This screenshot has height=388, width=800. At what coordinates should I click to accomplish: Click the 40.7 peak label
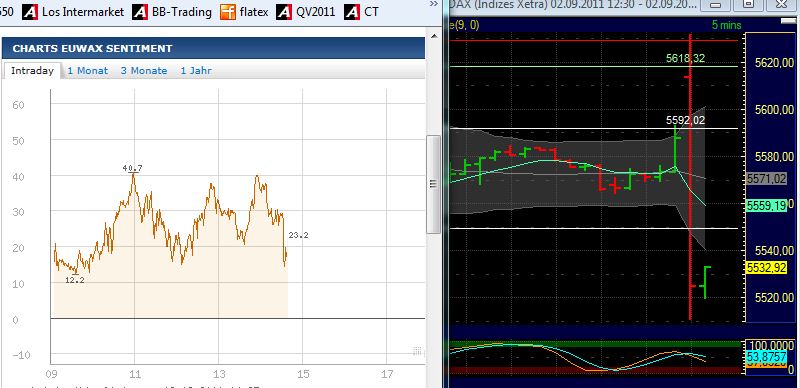click(x=133, y=167)
